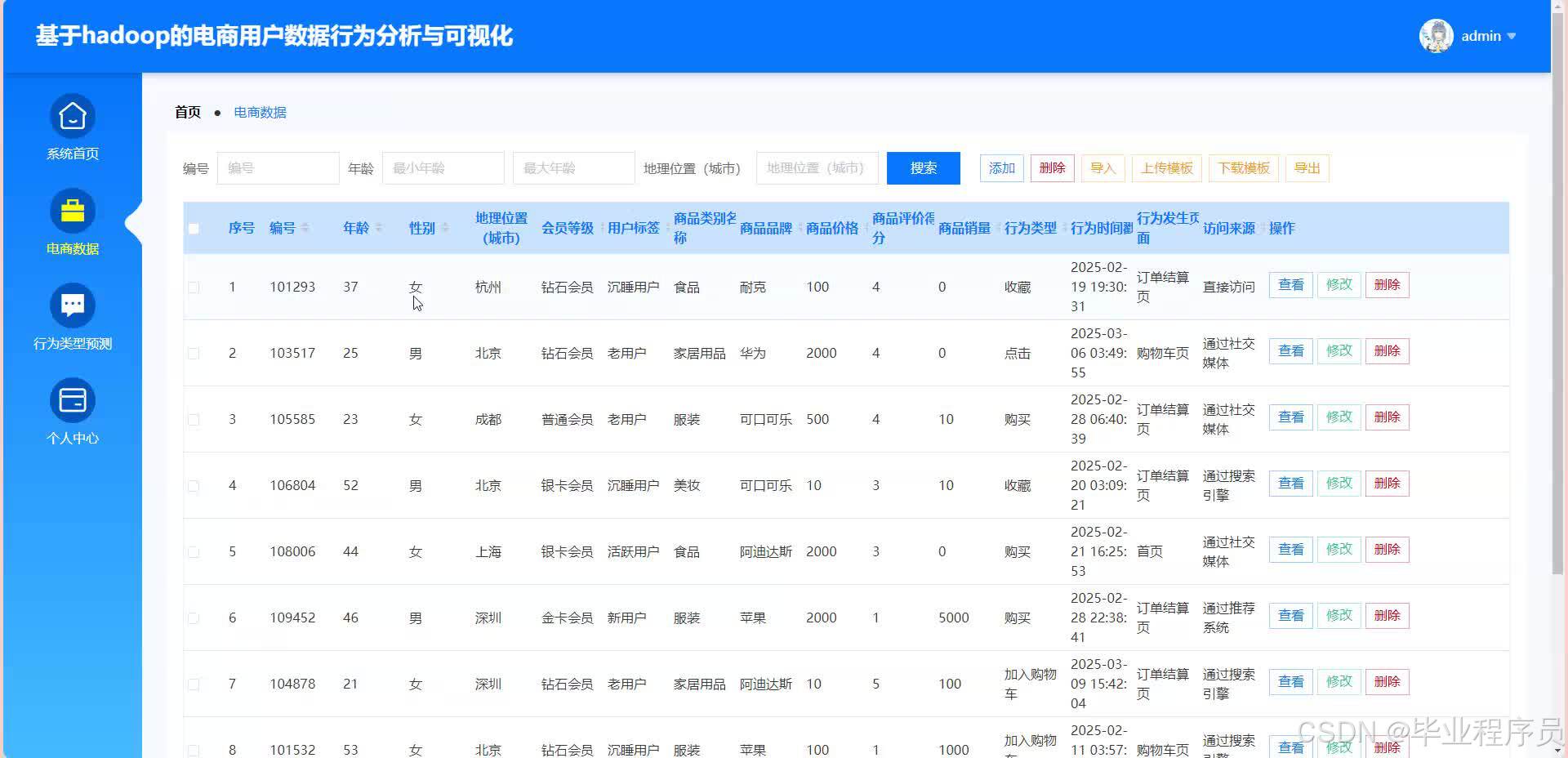Open 首页 from the breadcrumb

click(x=186, y=112)
